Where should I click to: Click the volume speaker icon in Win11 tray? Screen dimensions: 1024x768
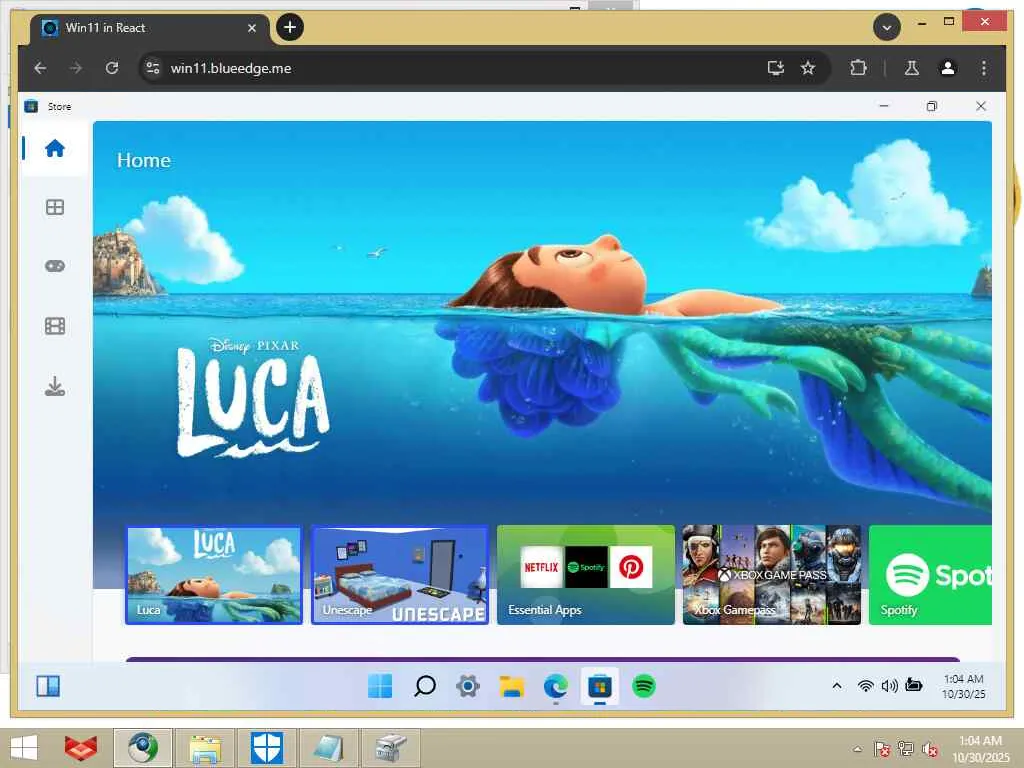click(889, 686)
